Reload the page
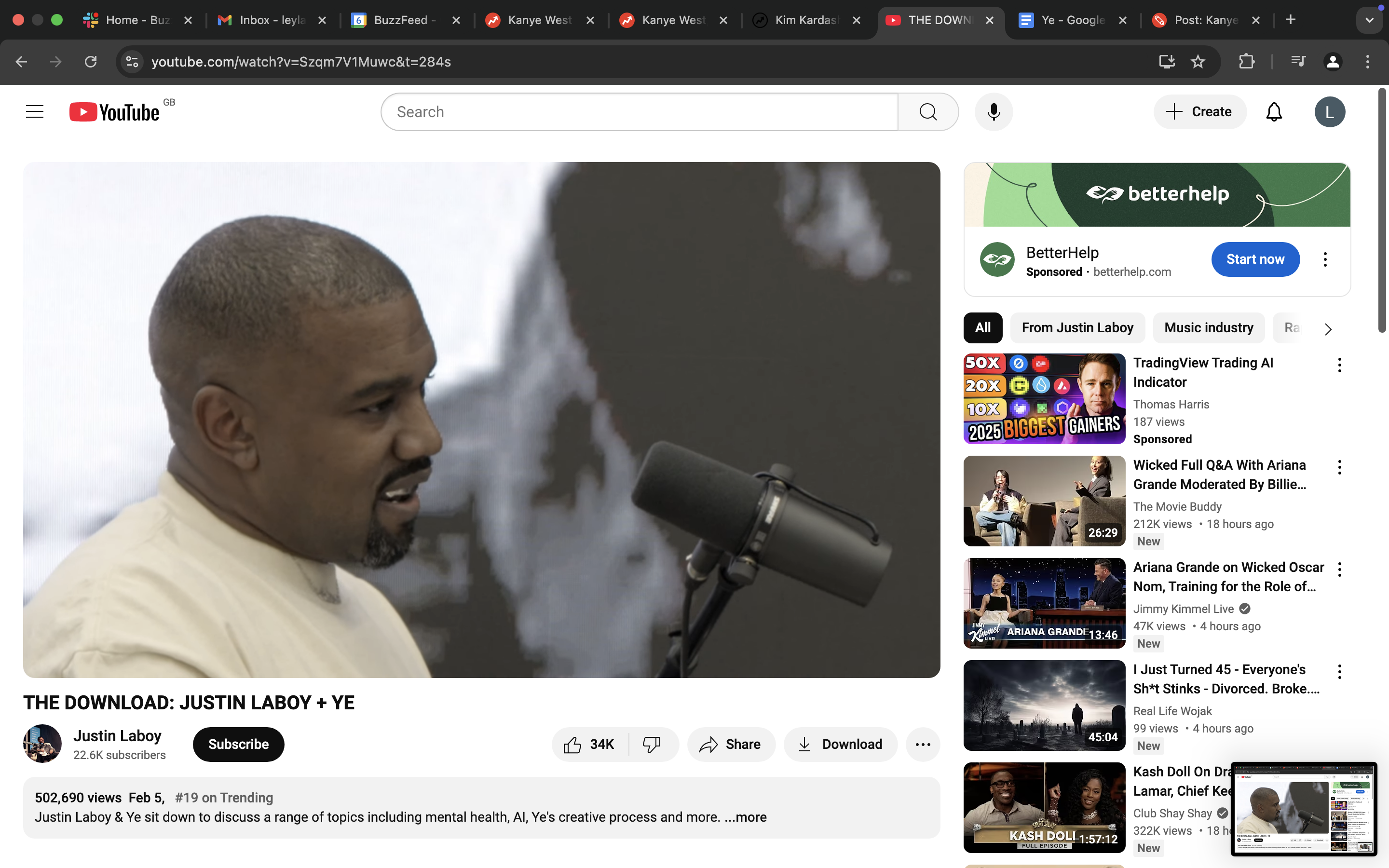The height and width of the screenshot is (868, 1389). point(91,61)
